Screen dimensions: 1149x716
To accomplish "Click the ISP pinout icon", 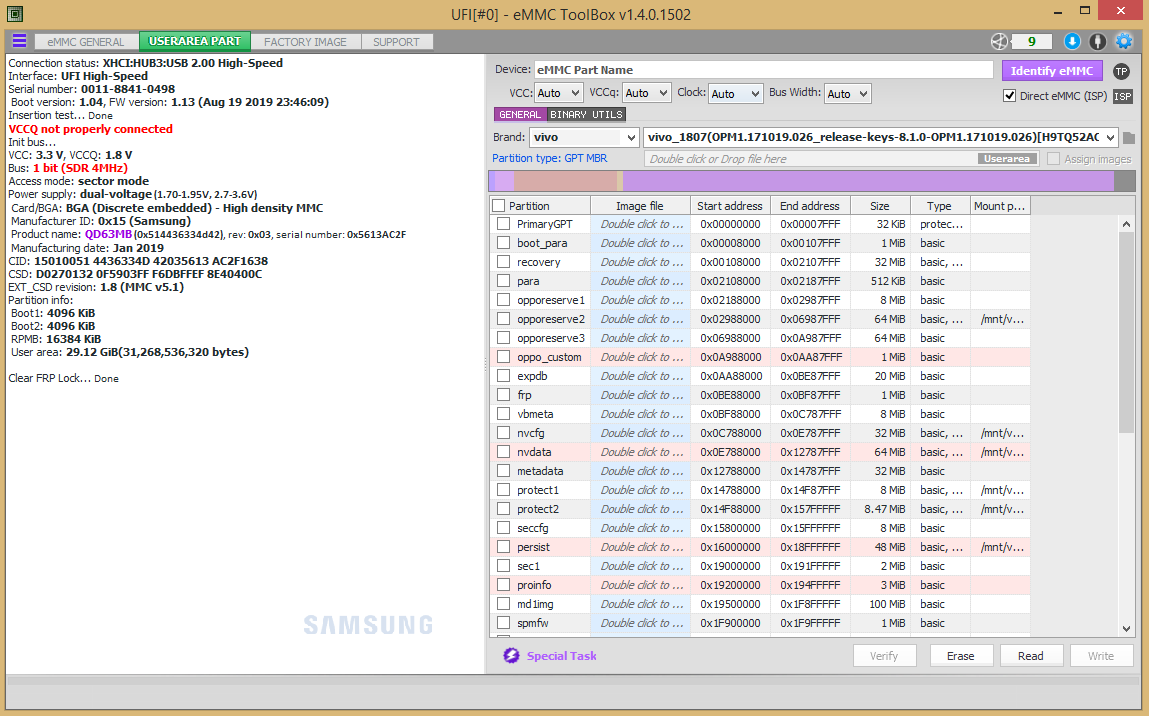I will 1123,96.
